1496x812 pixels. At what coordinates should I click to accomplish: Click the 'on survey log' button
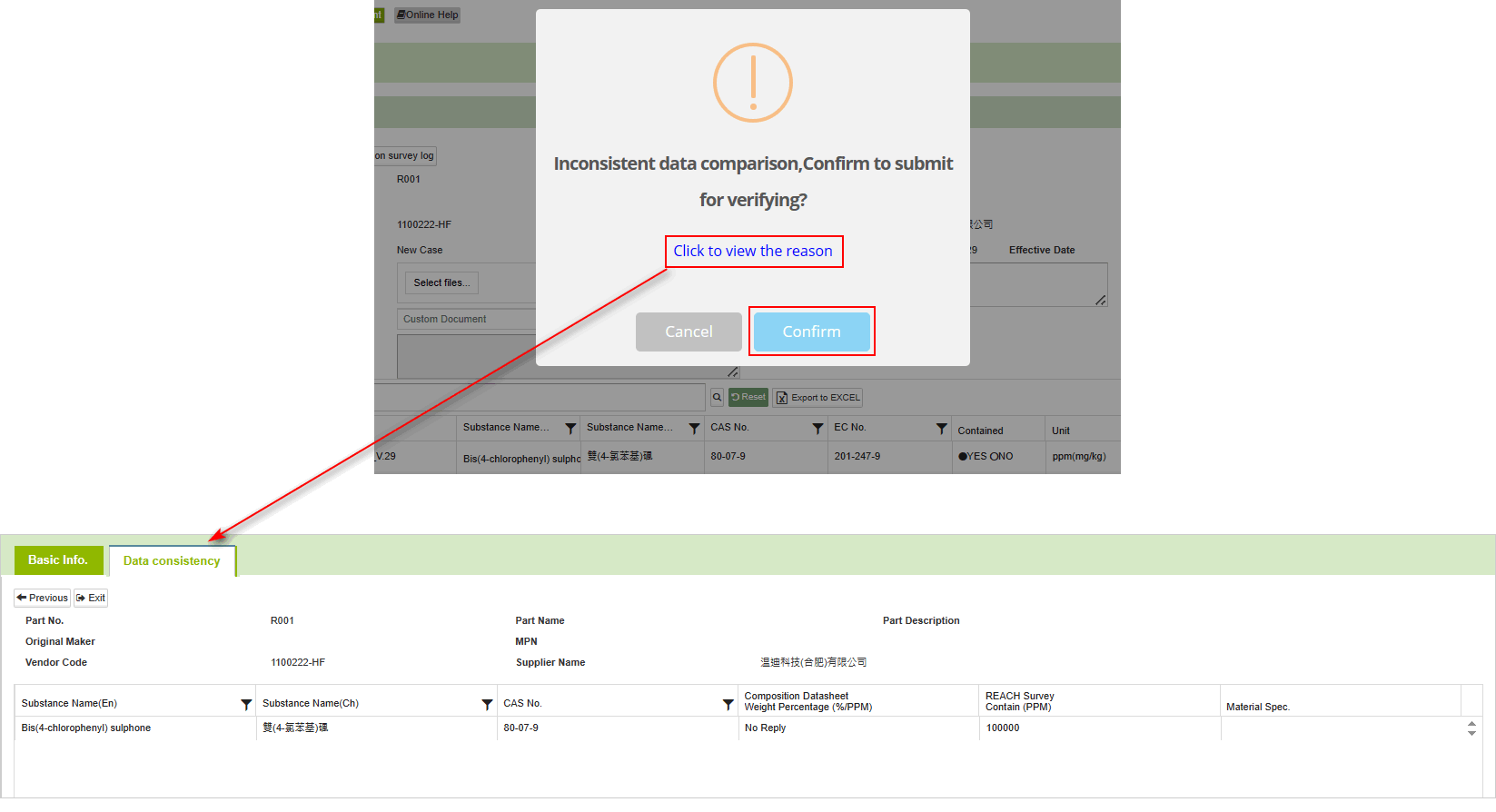tap(405, 155)
